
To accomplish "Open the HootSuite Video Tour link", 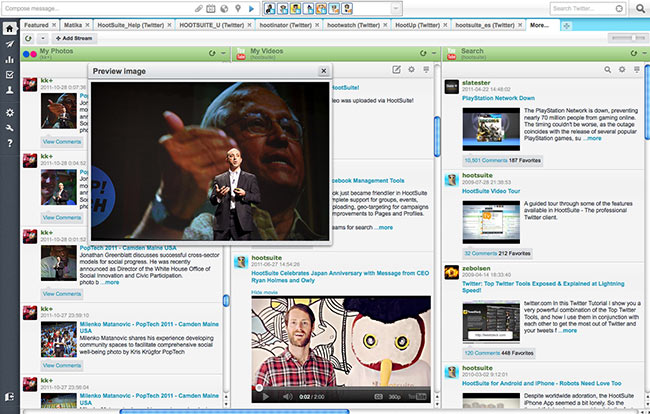I will pyautogui.click(x=491, y=191).
